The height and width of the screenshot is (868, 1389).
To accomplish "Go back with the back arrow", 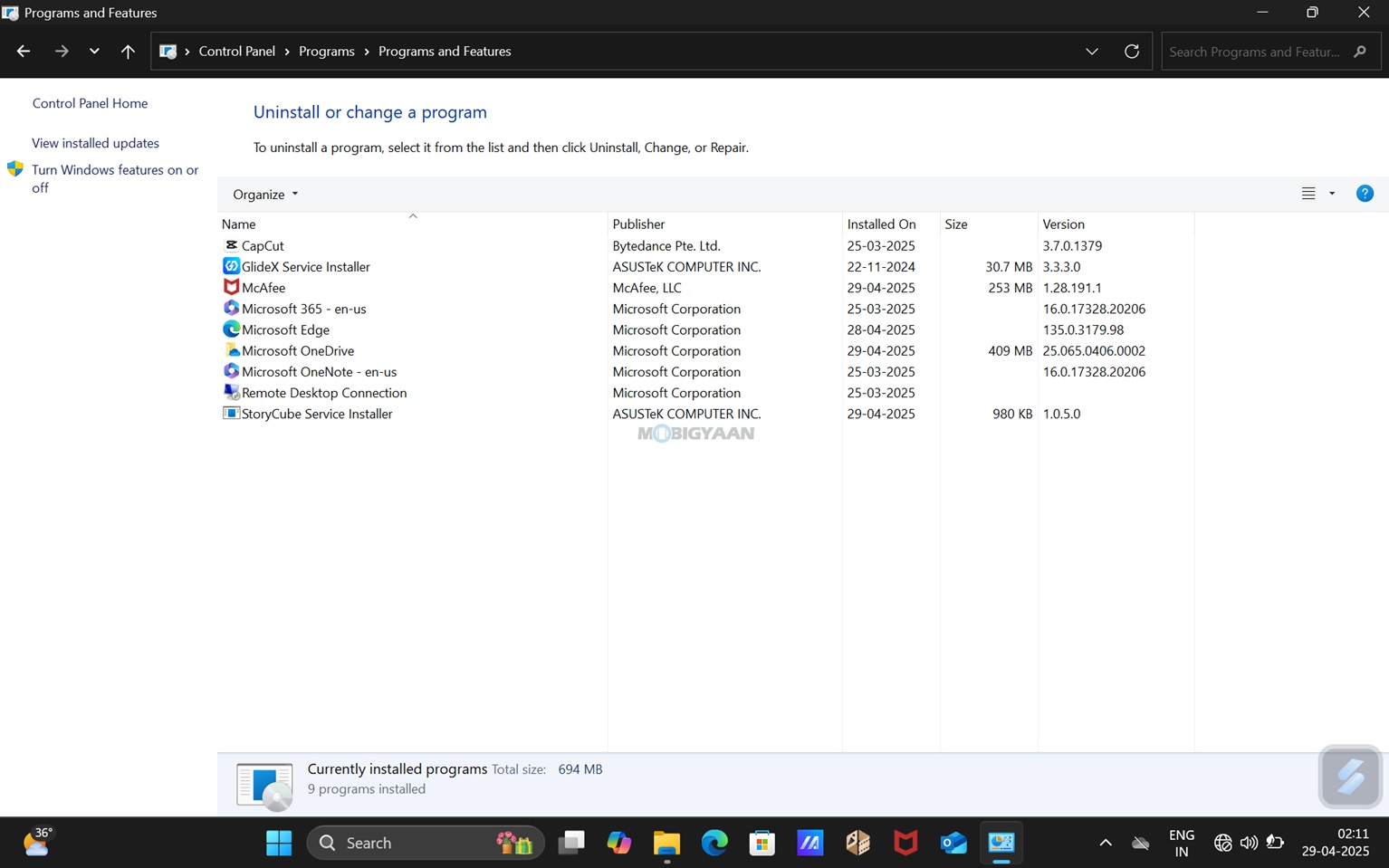I will tap(24, 52).
